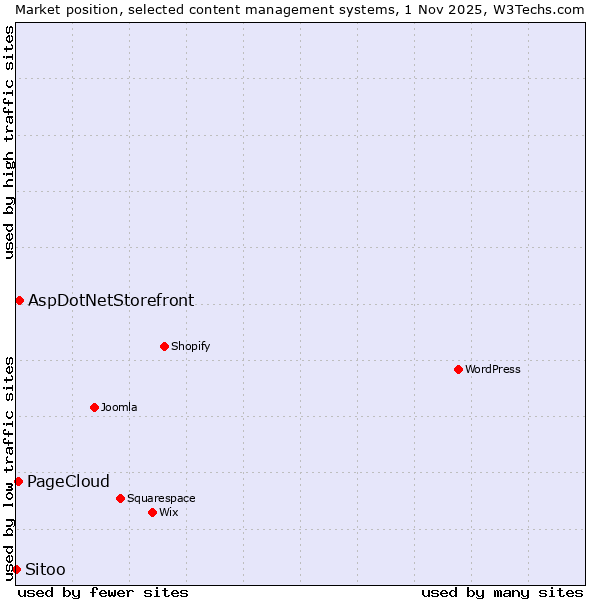The image size is (600, 600).
Task: Click the 'used by fewer sites' axis label
Action: coord(103,592)
